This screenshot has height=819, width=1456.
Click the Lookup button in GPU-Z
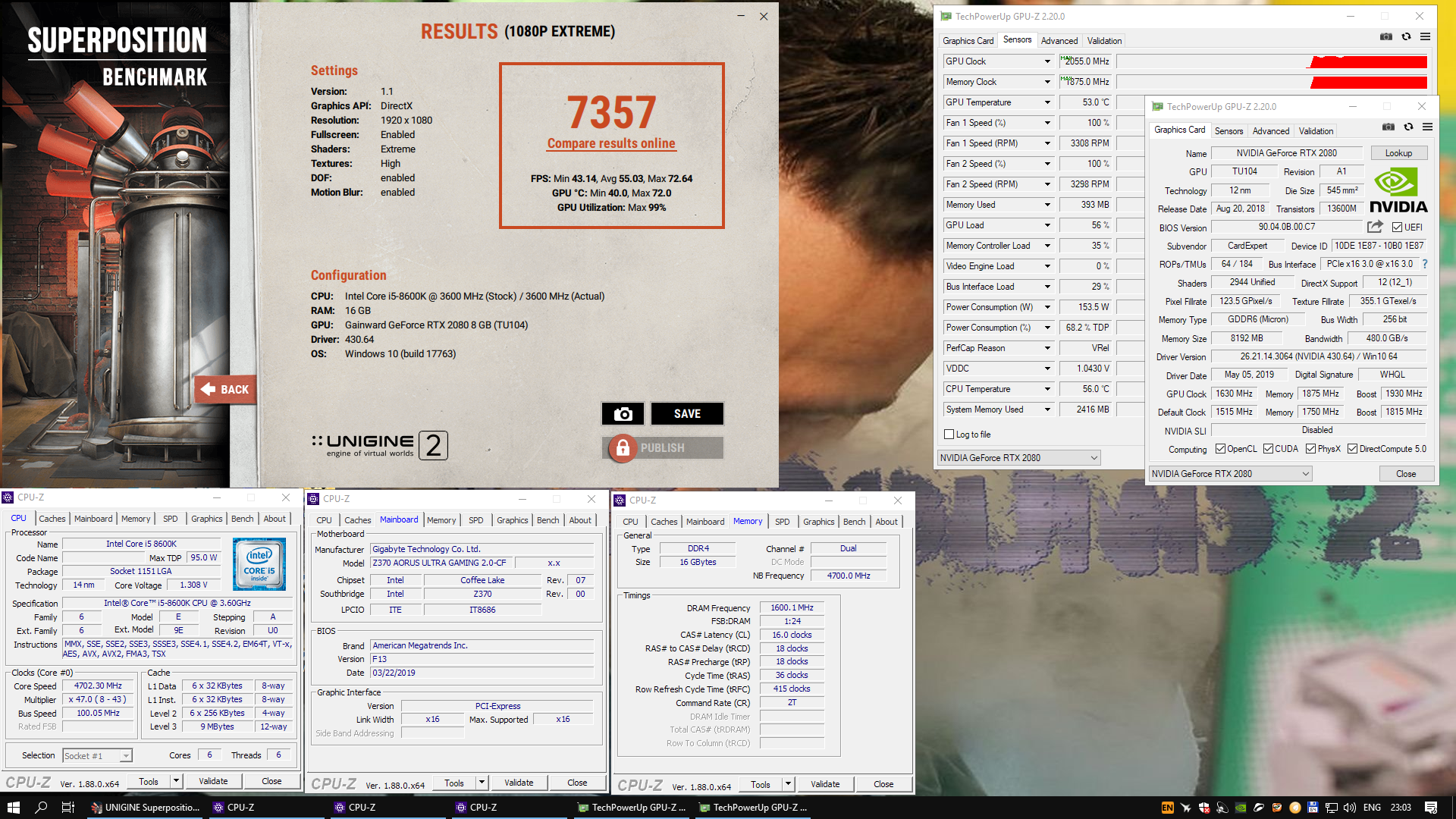(1398, 153)
